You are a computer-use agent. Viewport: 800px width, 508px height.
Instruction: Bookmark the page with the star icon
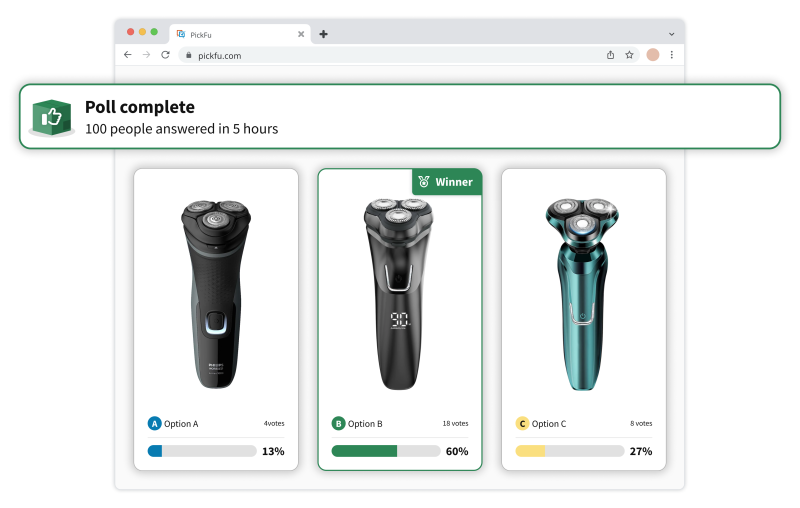(x=630, y=55)
